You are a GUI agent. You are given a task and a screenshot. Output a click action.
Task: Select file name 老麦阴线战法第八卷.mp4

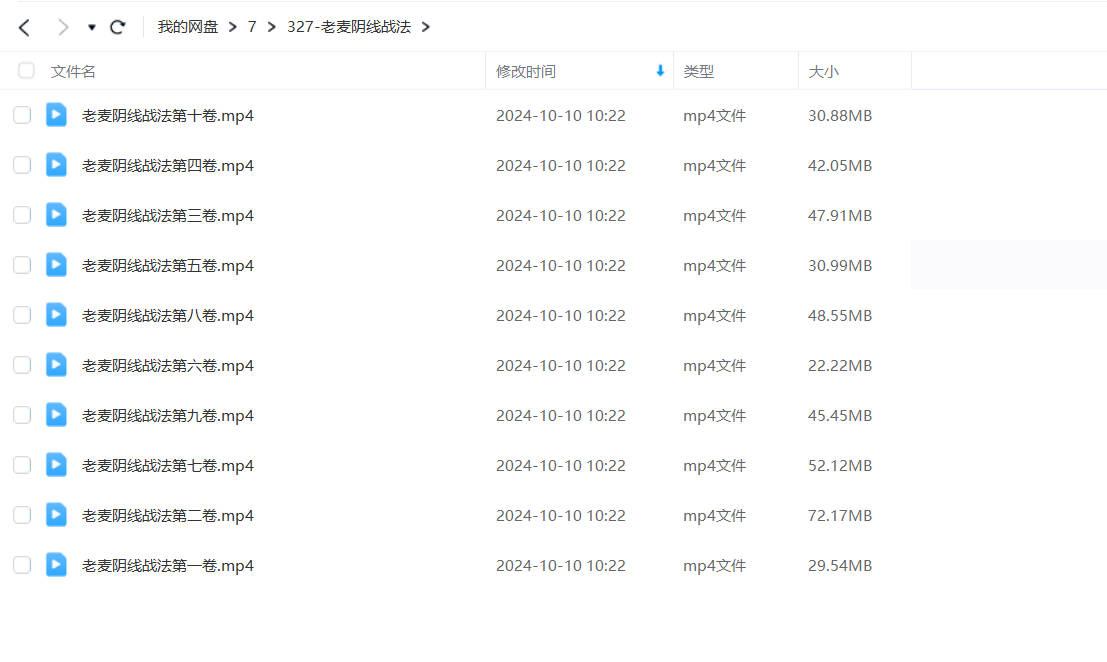click(x=168, y=316)
